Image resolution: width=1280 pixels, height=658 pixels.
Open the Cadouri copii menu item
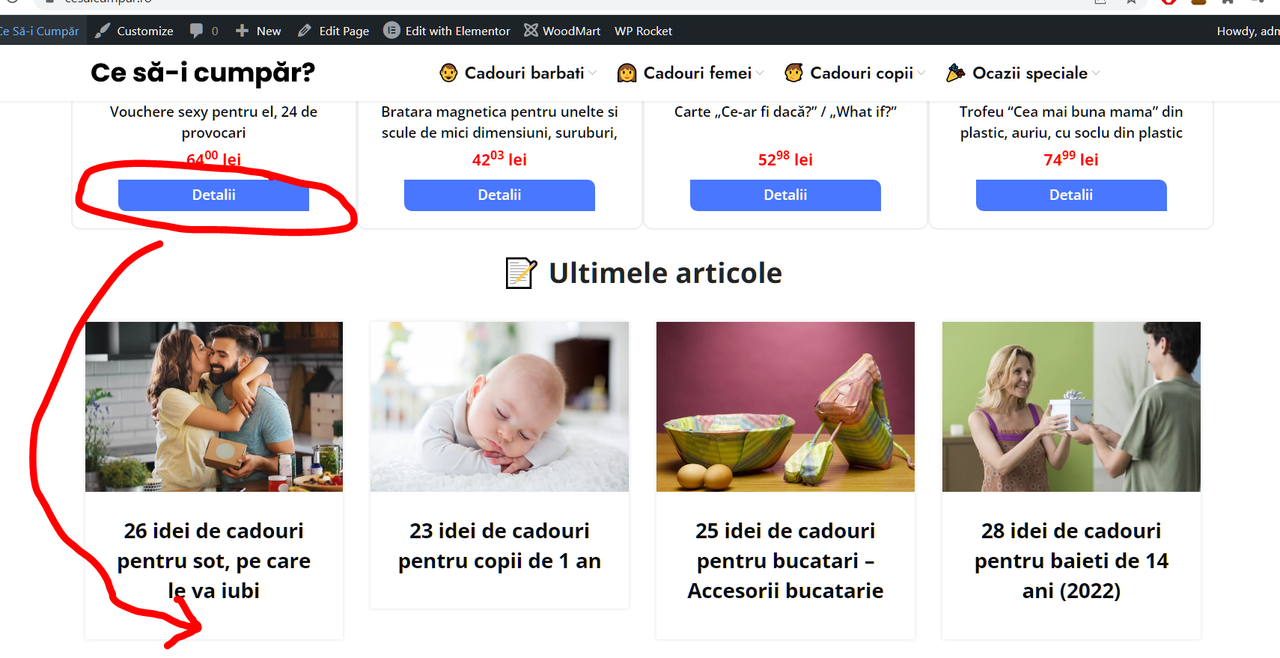(x=861, y=73)
